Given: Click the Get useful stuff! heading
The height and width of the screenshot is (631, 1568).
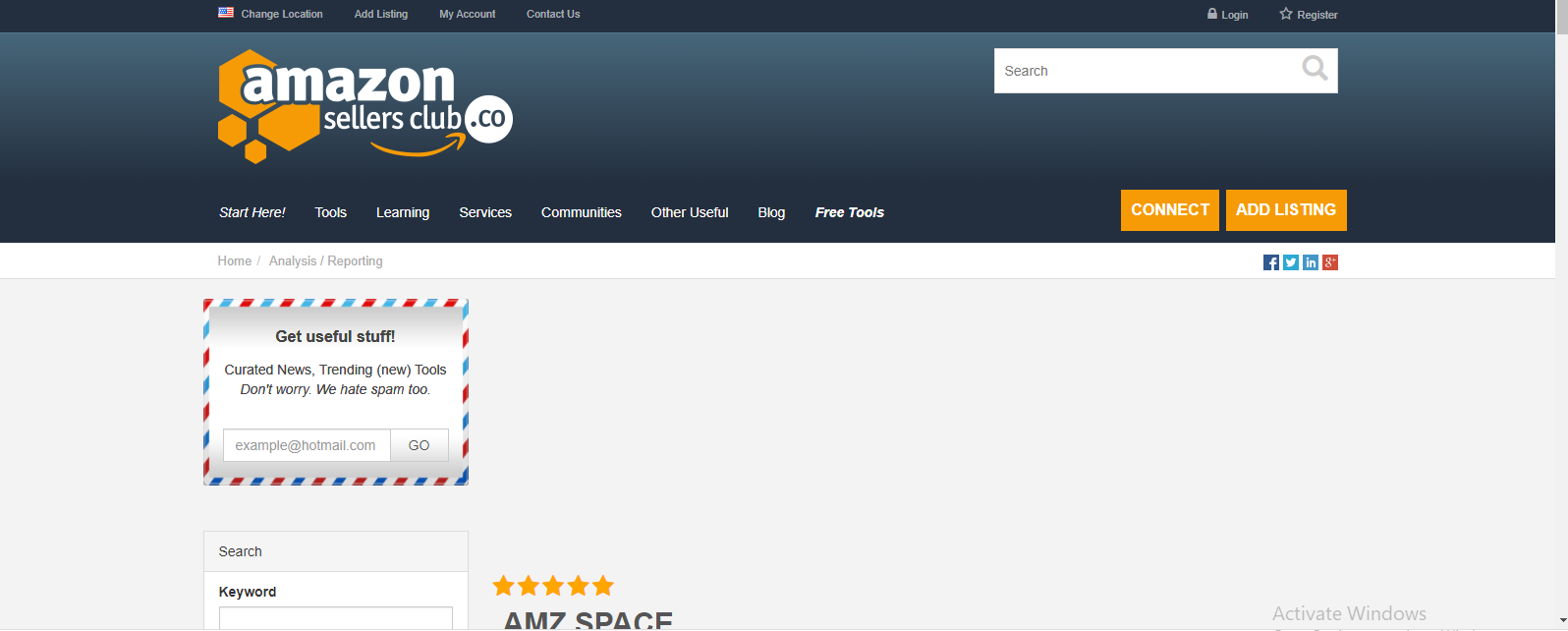Looking at the screenshot, I should pyautogui.click(x=335, y=336).
